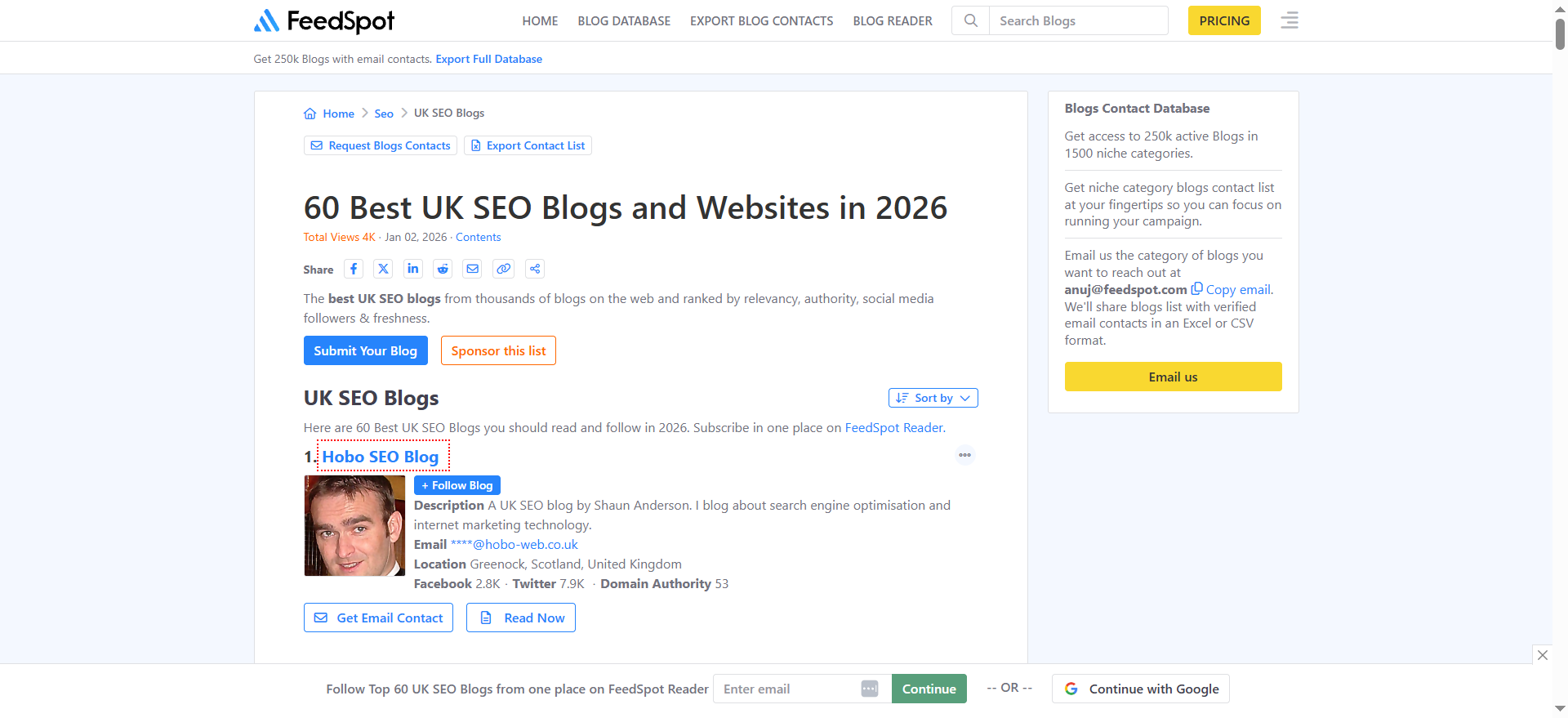Copy page link icon

[504, 269]
